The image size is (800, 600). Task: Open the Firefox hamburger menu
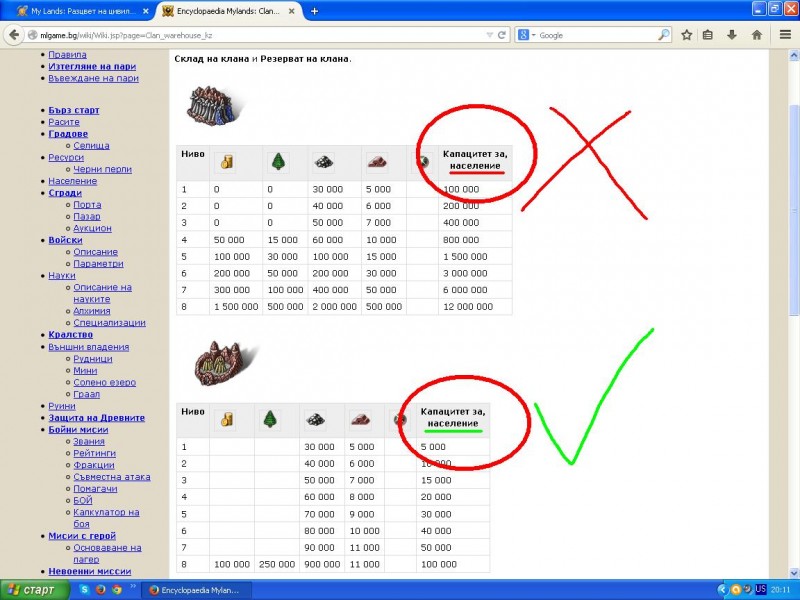pyautogui.click(x=783, y=34)
